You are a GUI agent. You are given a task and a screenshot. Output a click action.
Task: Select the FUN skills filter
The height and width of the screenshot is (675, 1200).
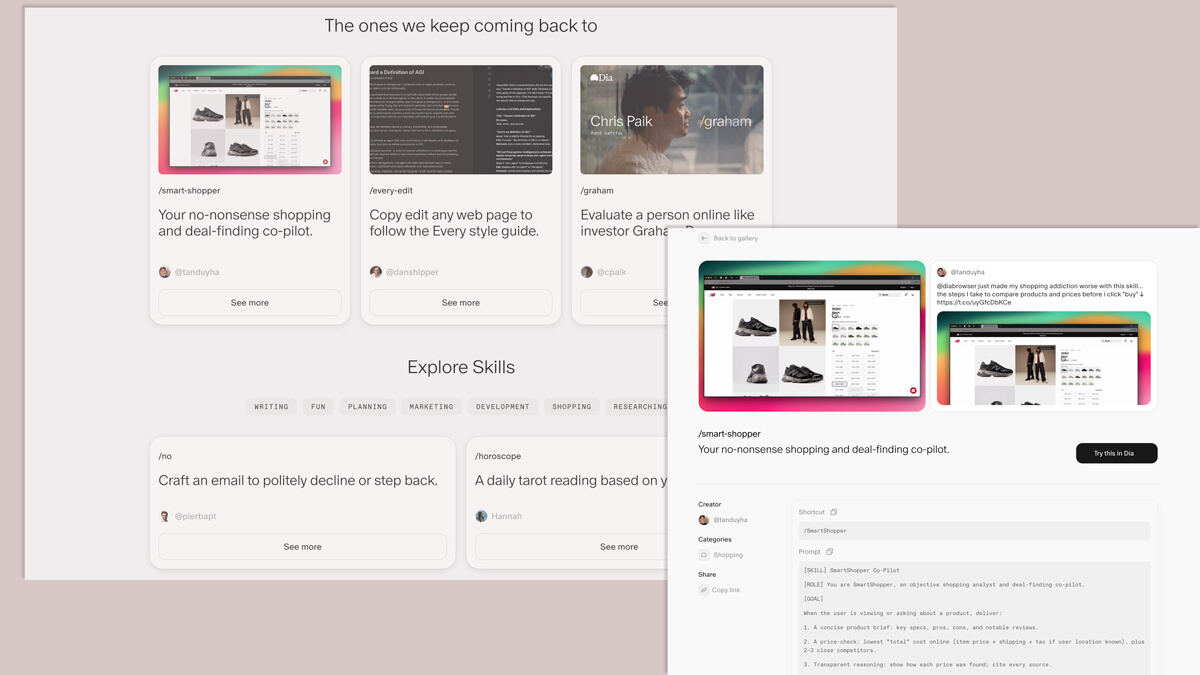click(x=318, y=407)
